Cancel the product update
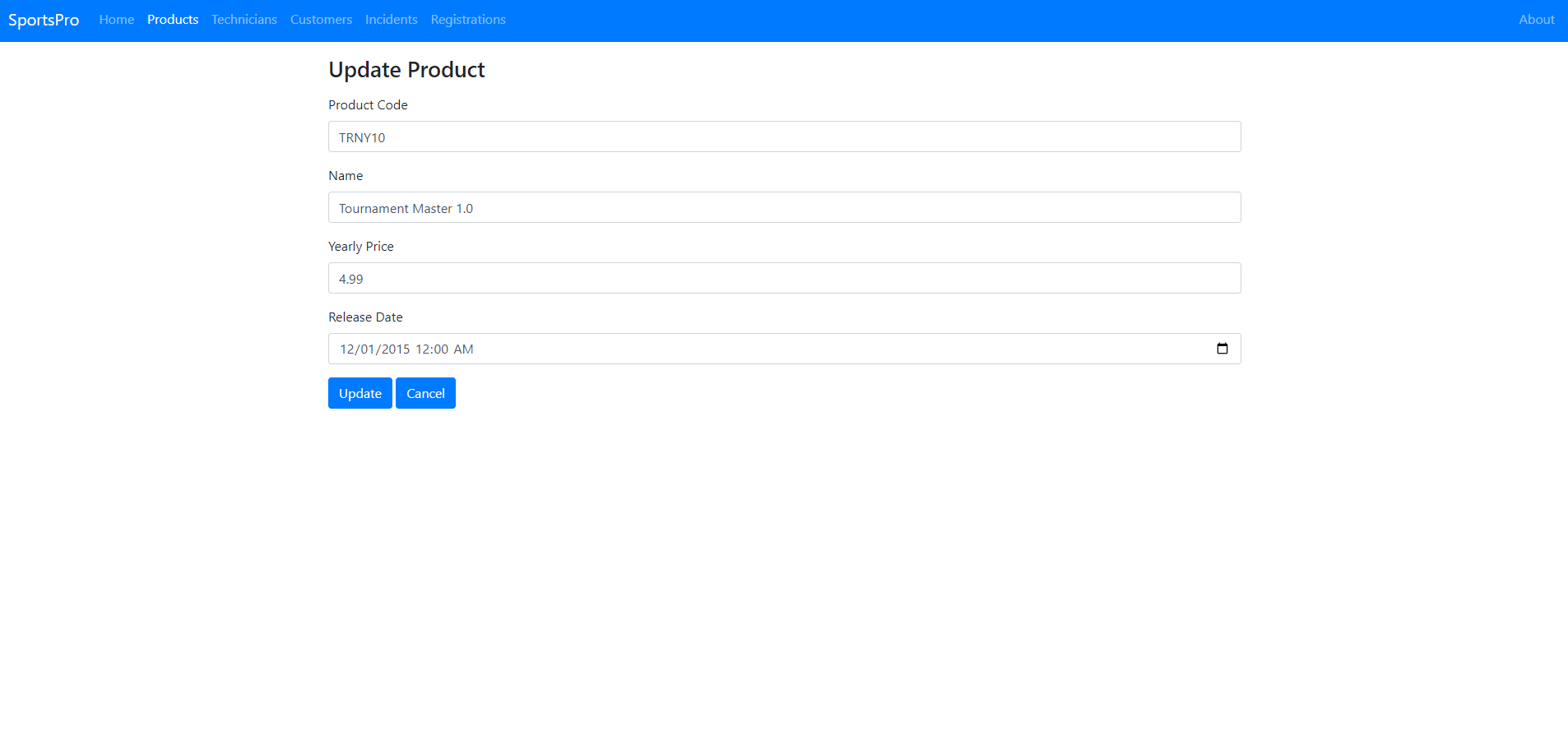The height and width of the screenshot is (745, 1568). pyautogui.click(x=425, y=393)
